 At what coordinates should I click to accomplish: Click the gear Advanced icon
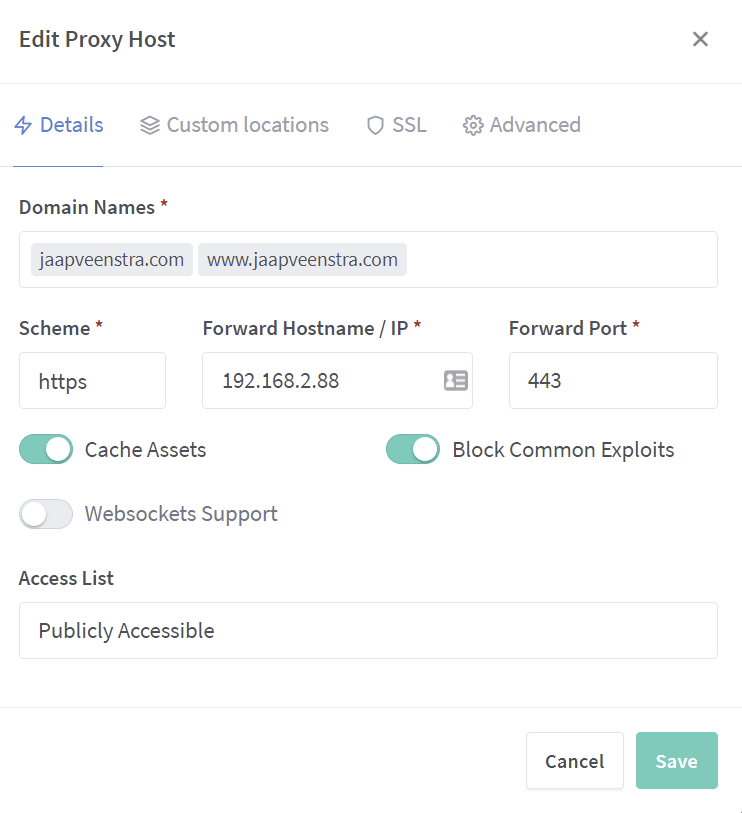(x=473, y=126)
